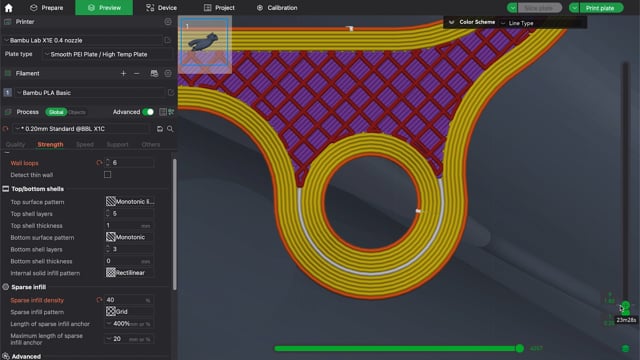The height and width of the screenshot is (360, 640).
Task: Open the 0.20mm Standard process dropdown
Action: point(81,129)
